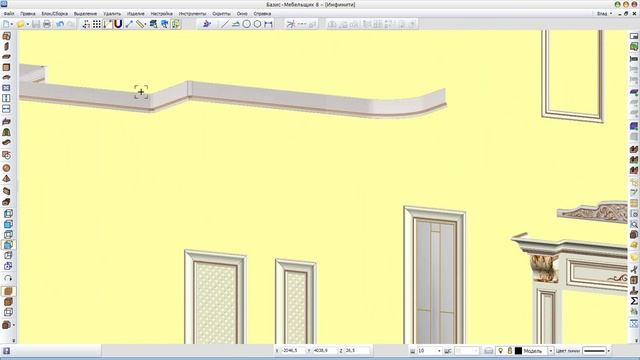The height and width of the screenshot is (360, 640).
Task: Select the rotation arc icon in left toolbar
Action: 8,278
